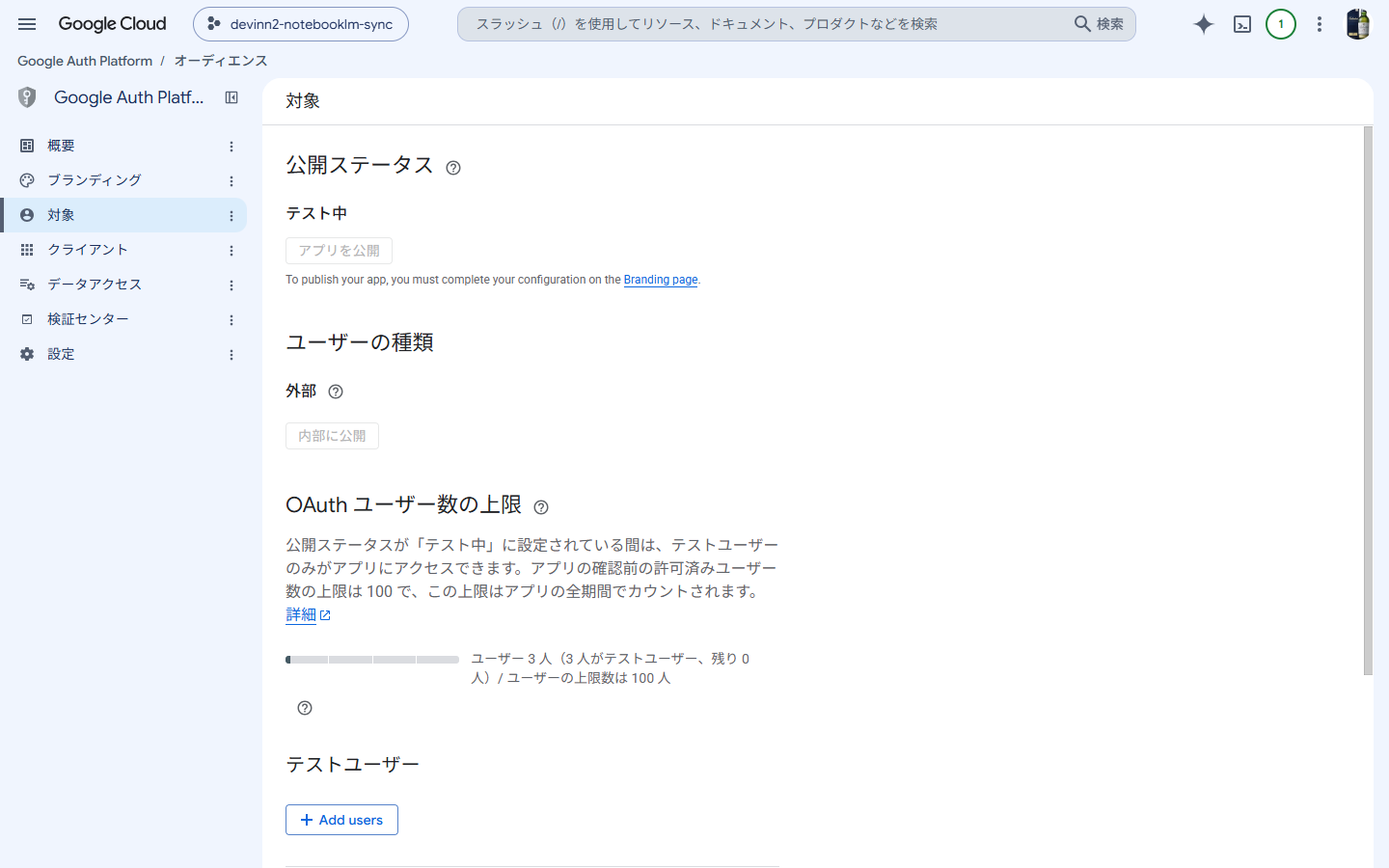Image resolution: width=1389 pixels, height=868 pixels.
Task: Open the three-dot menu beside 設定
Action: [x=231, y=355]
